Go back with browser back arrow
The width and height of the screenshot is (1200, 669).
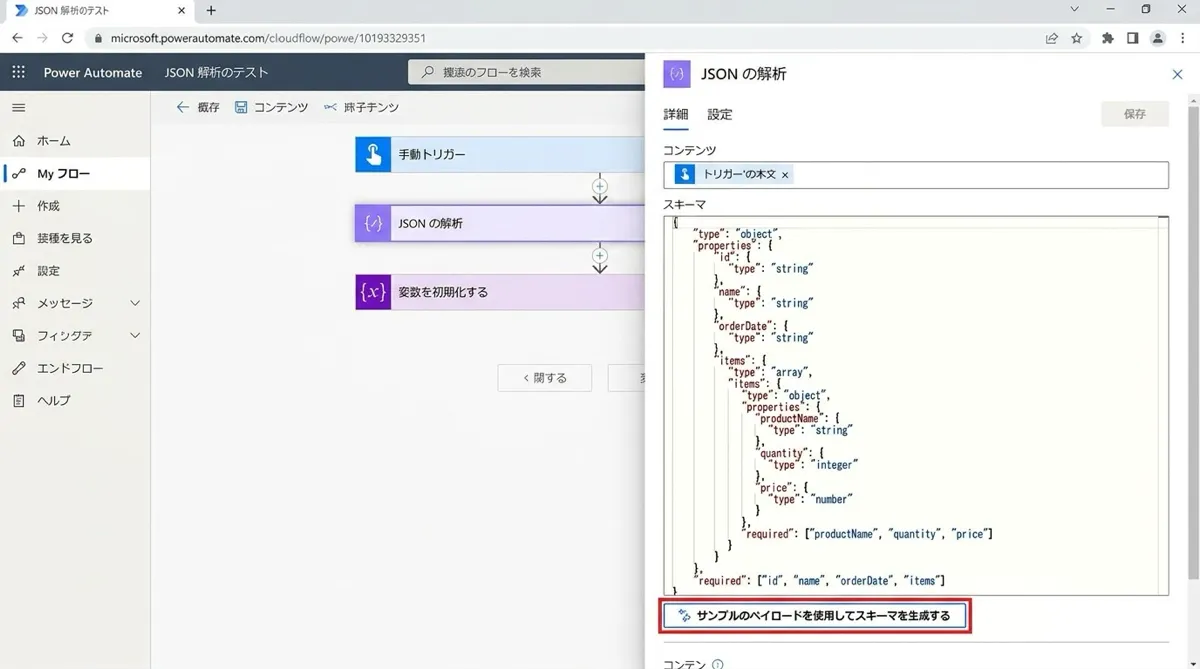[17, 38]
